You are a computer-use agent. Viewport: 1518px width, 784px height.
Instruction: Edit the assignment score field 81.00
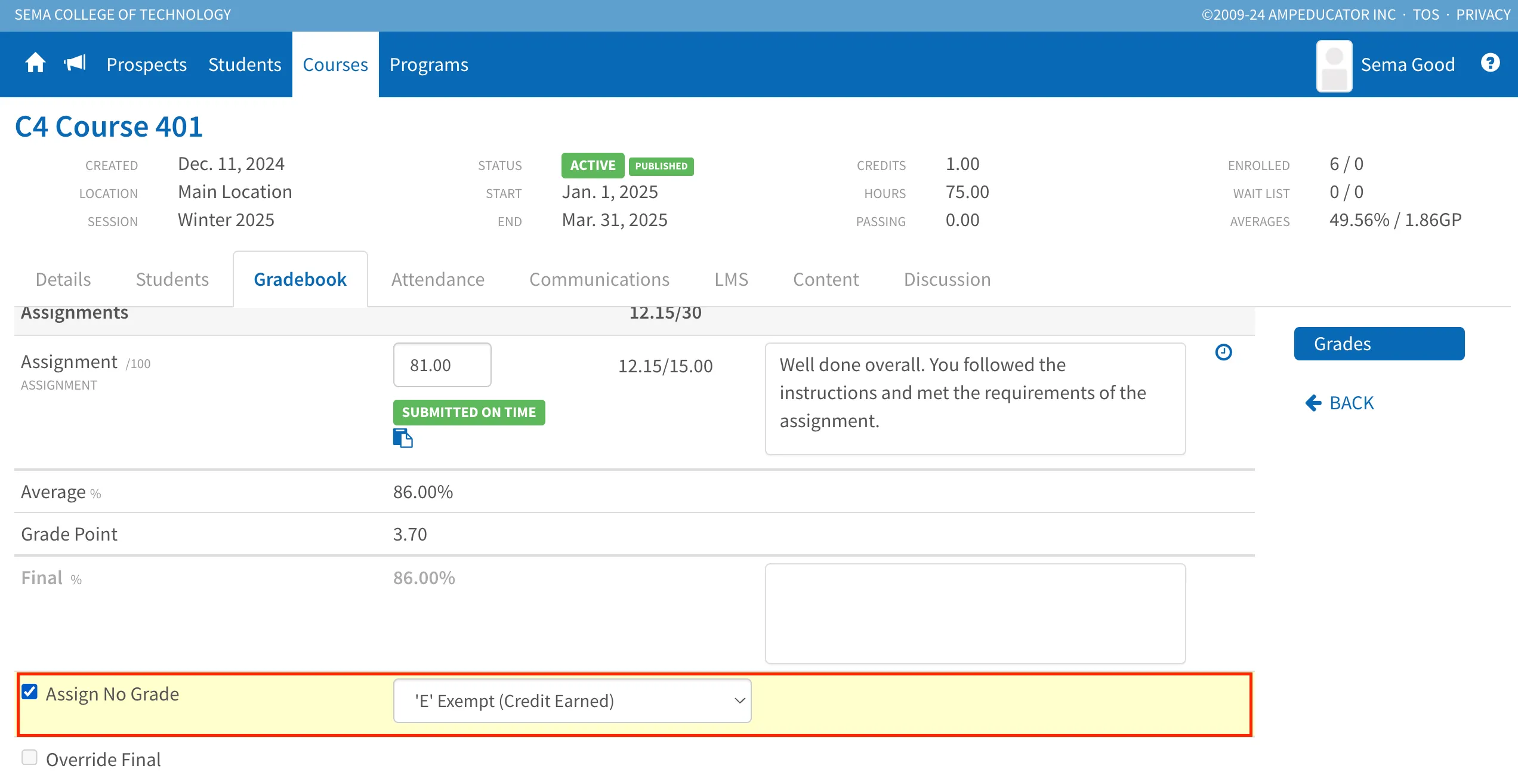click(442, 365)
